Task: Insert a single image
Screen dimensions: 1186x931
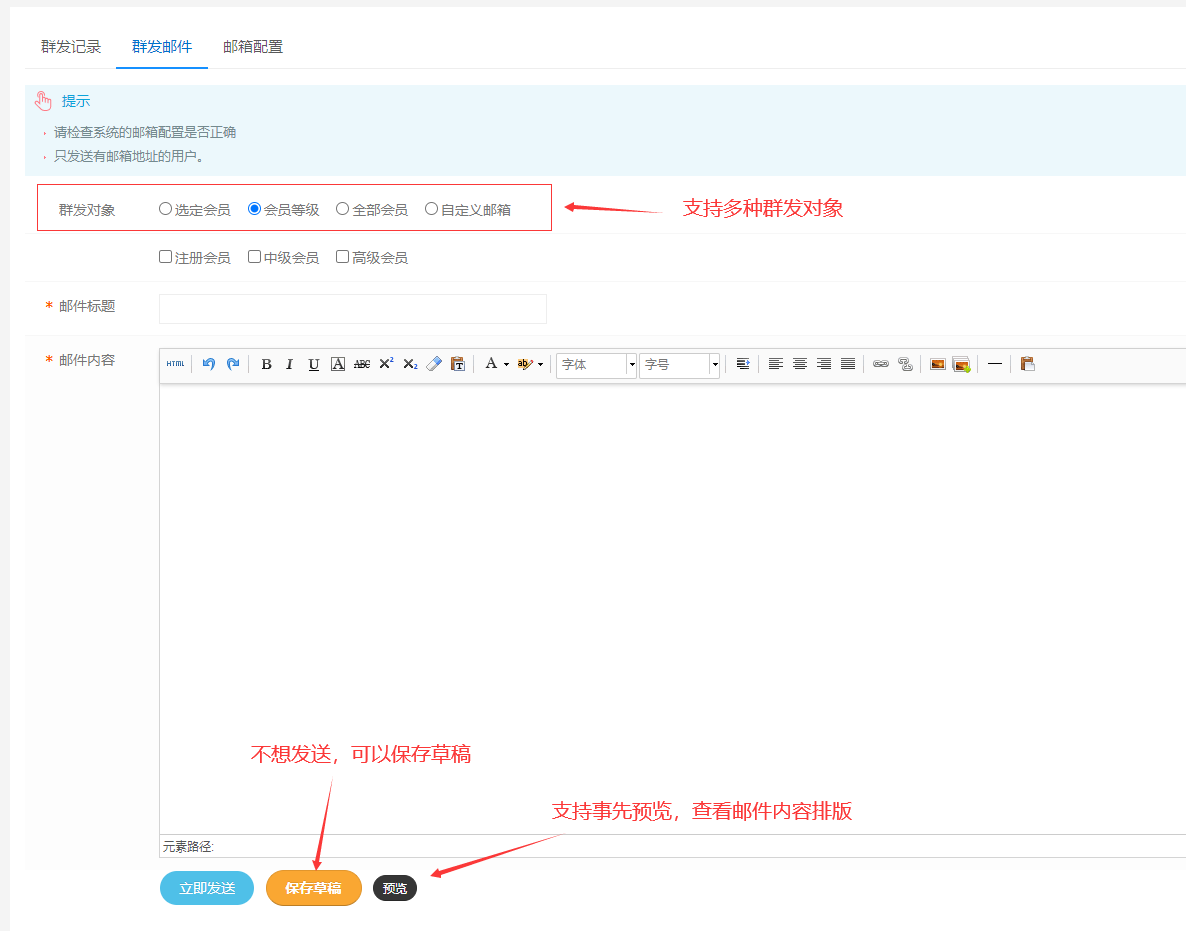Action: click(x=938, y=365)
